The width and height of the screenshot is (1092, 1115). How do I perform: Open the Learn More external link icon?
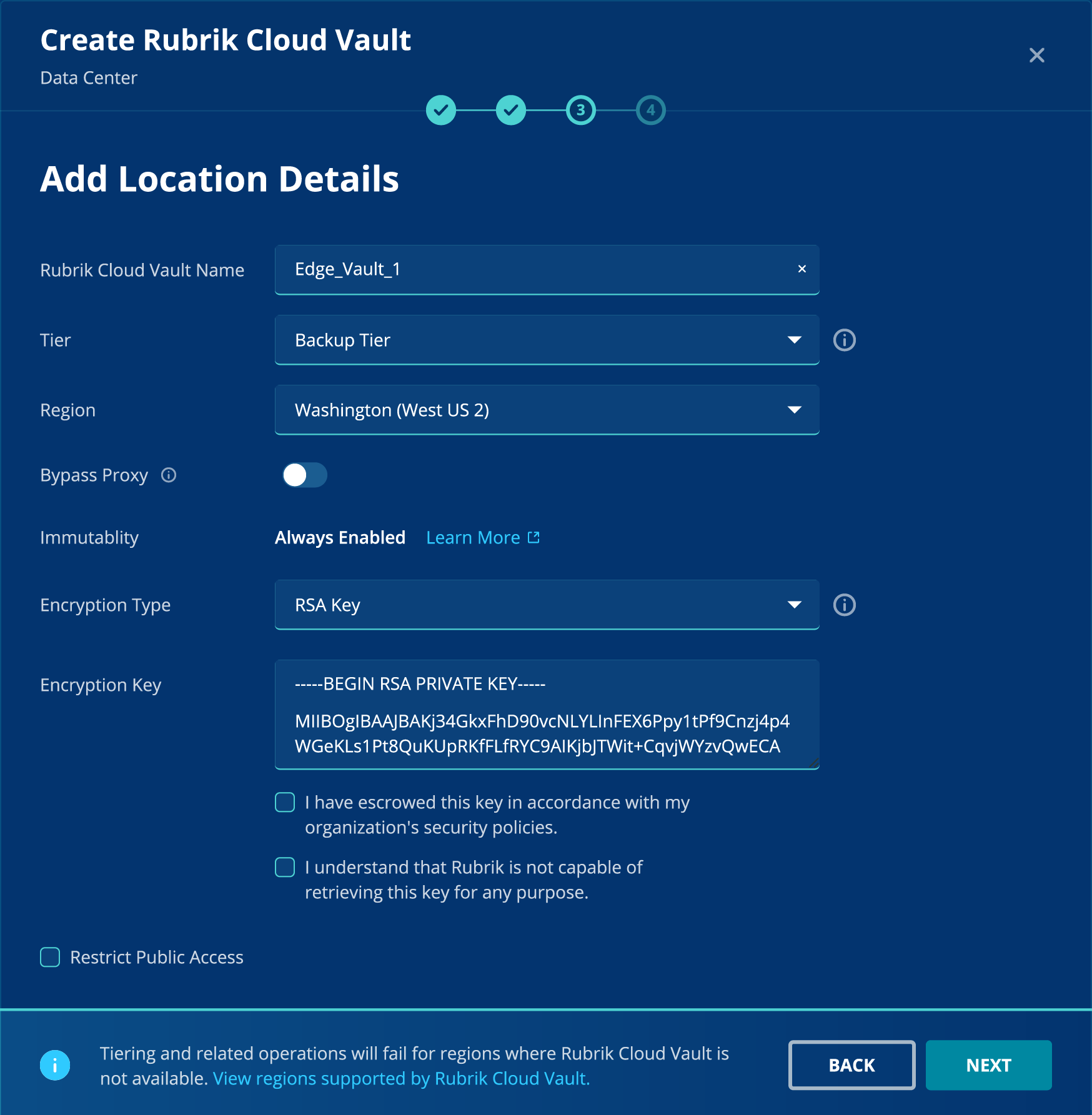click(534, 538)
